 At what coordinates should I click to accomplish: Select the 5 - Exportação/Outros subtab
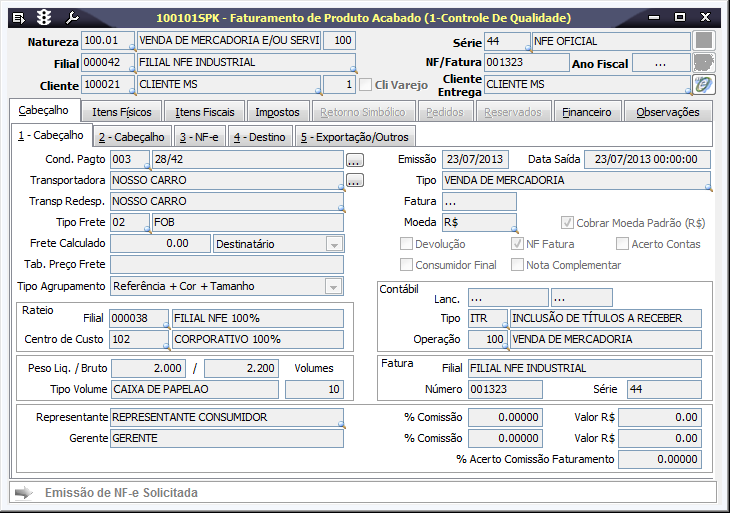355,137
